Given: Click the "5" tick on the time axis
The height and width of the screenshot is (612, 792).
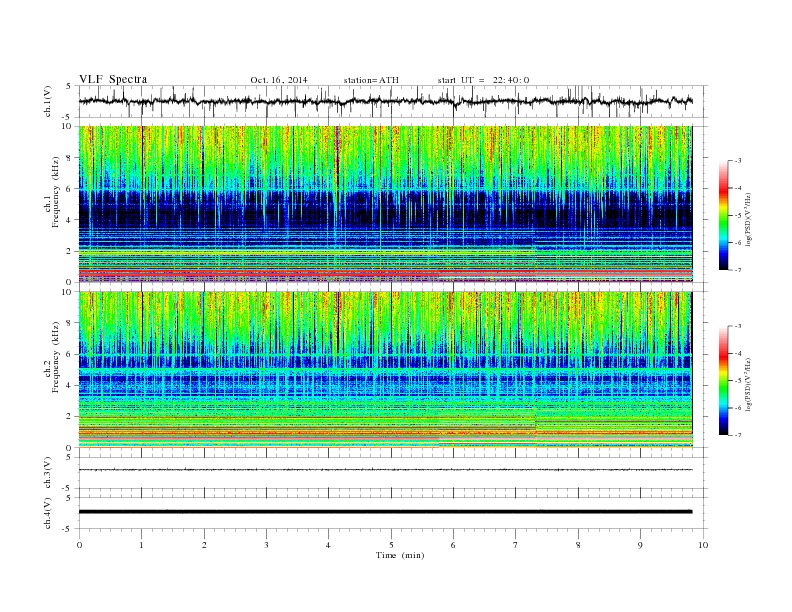Looking at the screenshot, I should coord(391,545).
